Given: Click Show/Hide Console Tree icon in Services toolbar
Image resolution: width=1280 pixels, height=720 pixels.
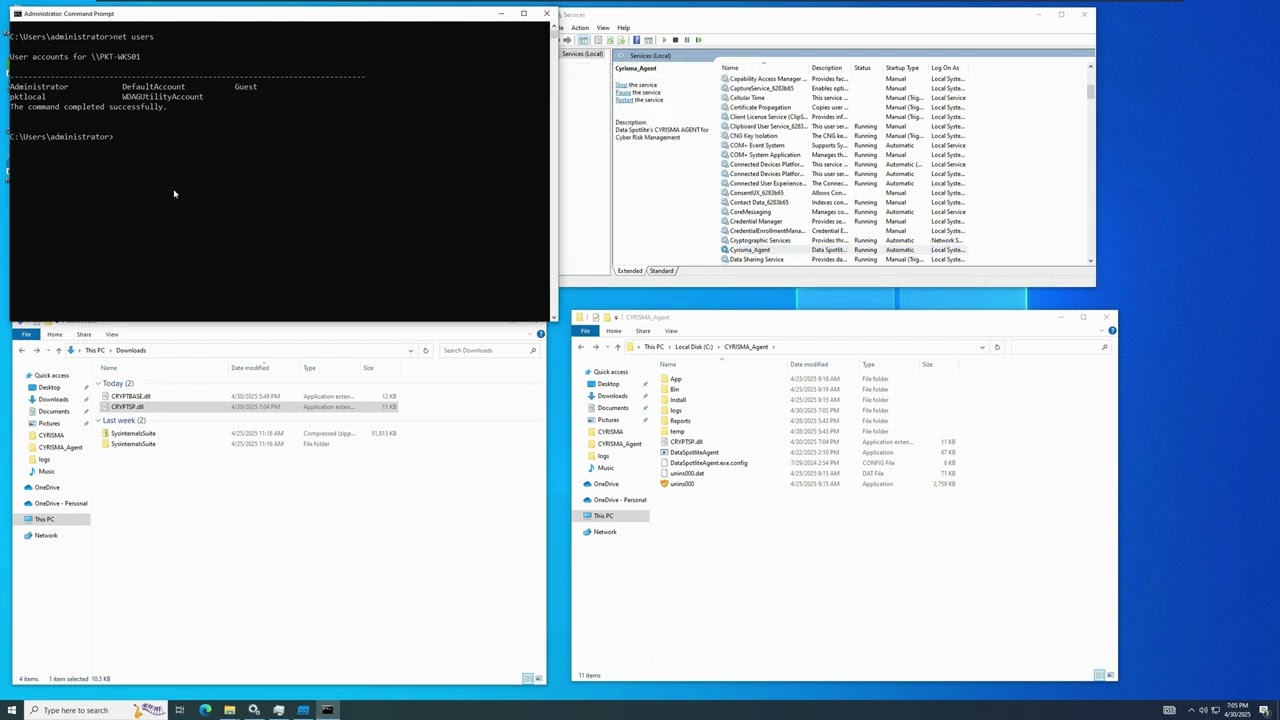Looking at the screenshot, I should tap(583, 40).
